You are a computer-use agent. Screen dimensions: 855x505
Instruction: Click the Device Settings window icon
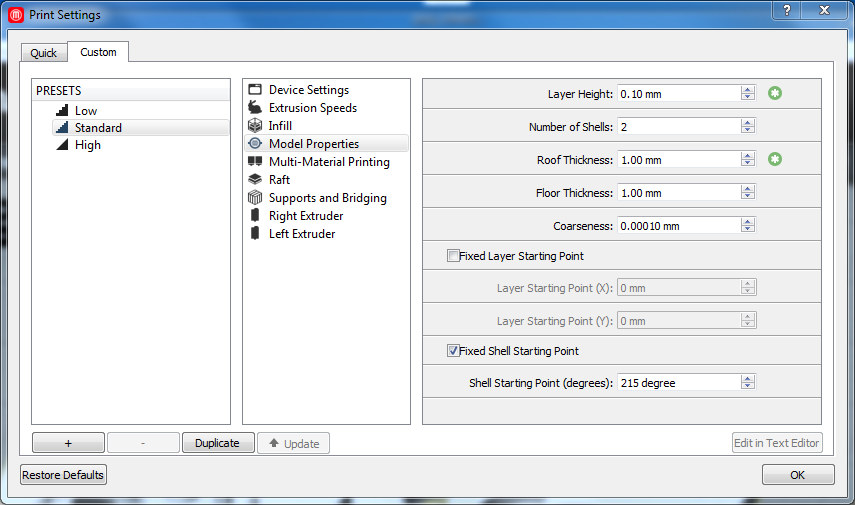[x=255, y=89]
